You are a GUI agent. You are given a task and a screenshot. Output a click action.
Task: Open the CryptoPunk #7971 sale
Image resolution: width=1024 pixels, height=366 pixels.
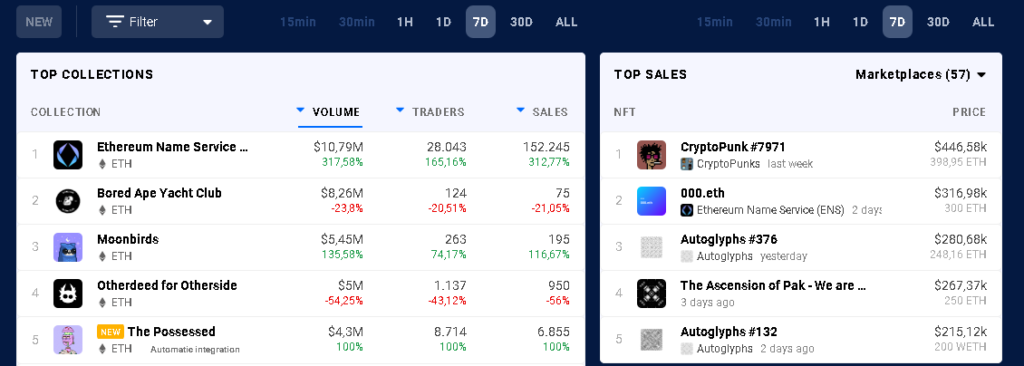[733, 147]
